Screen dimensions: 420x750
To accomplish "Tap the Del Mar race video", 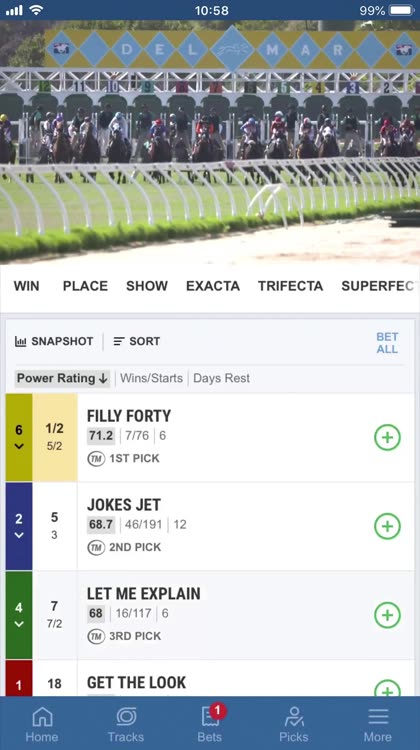I will click(x=210, y=143).
